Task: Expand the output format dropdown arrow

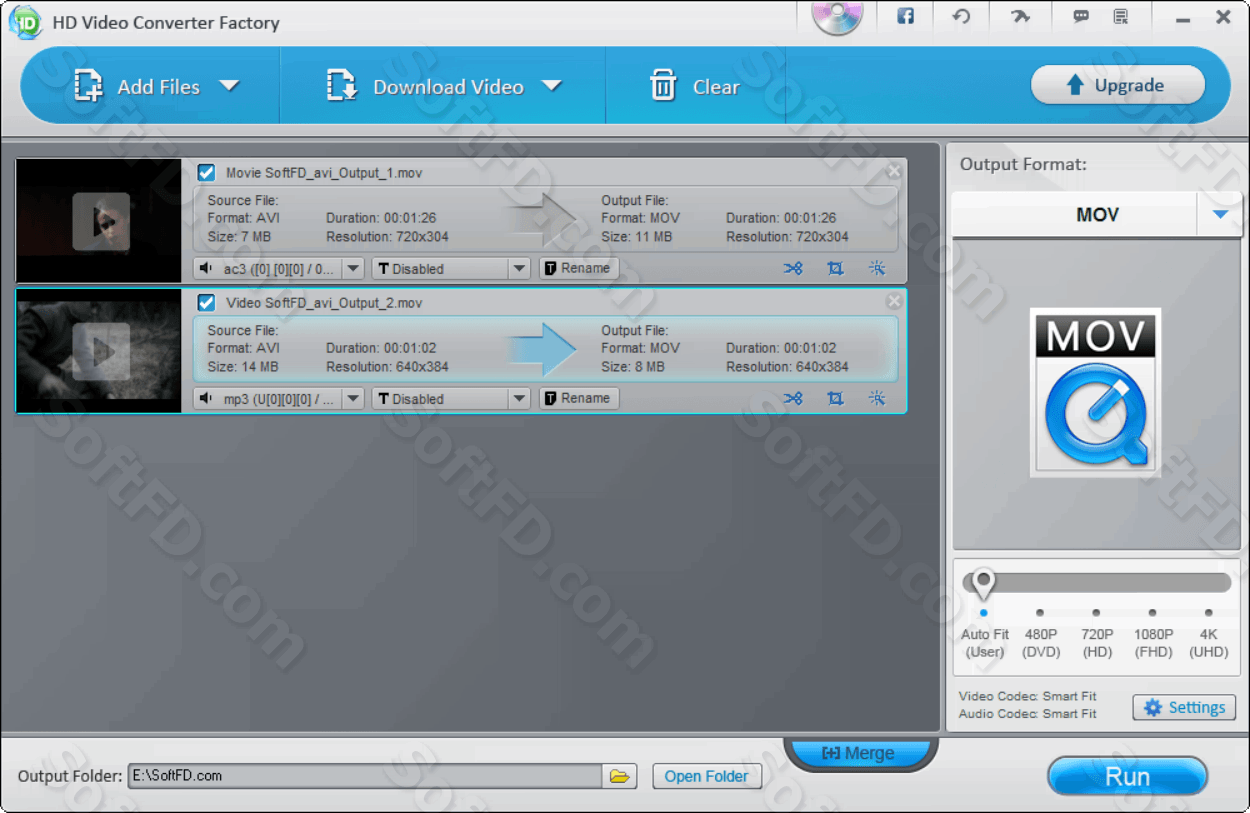Action: 1220,214
